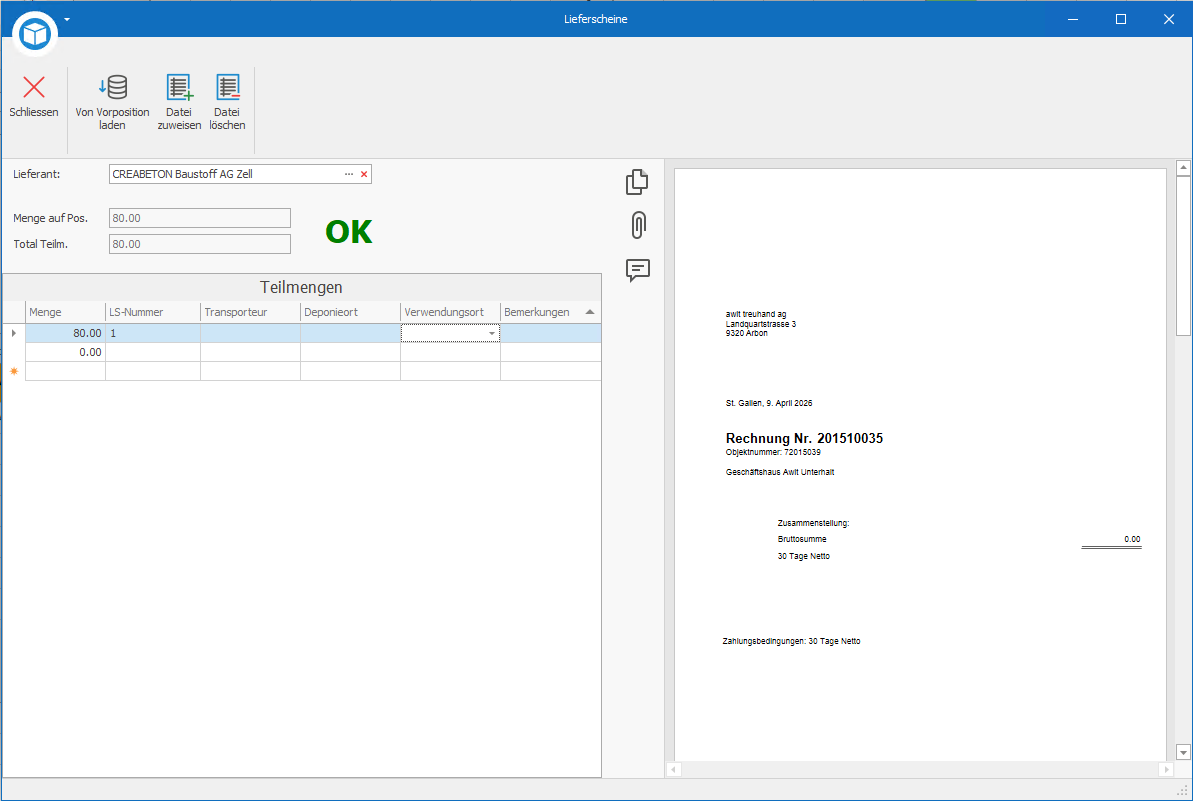1193x801 pixels.
Task: Open Lieferant lookup ellipsis button
Action: pyautogui.click(x=348, y=174)
